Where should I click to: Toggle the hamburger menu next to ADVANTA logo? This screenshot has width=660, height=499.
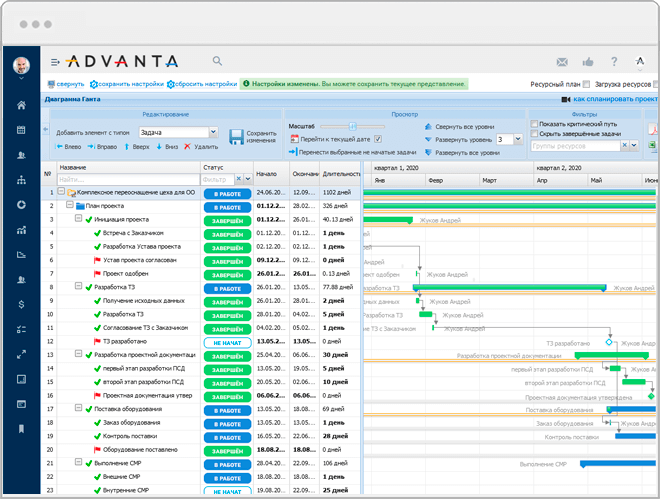click(x=55, y=62)
